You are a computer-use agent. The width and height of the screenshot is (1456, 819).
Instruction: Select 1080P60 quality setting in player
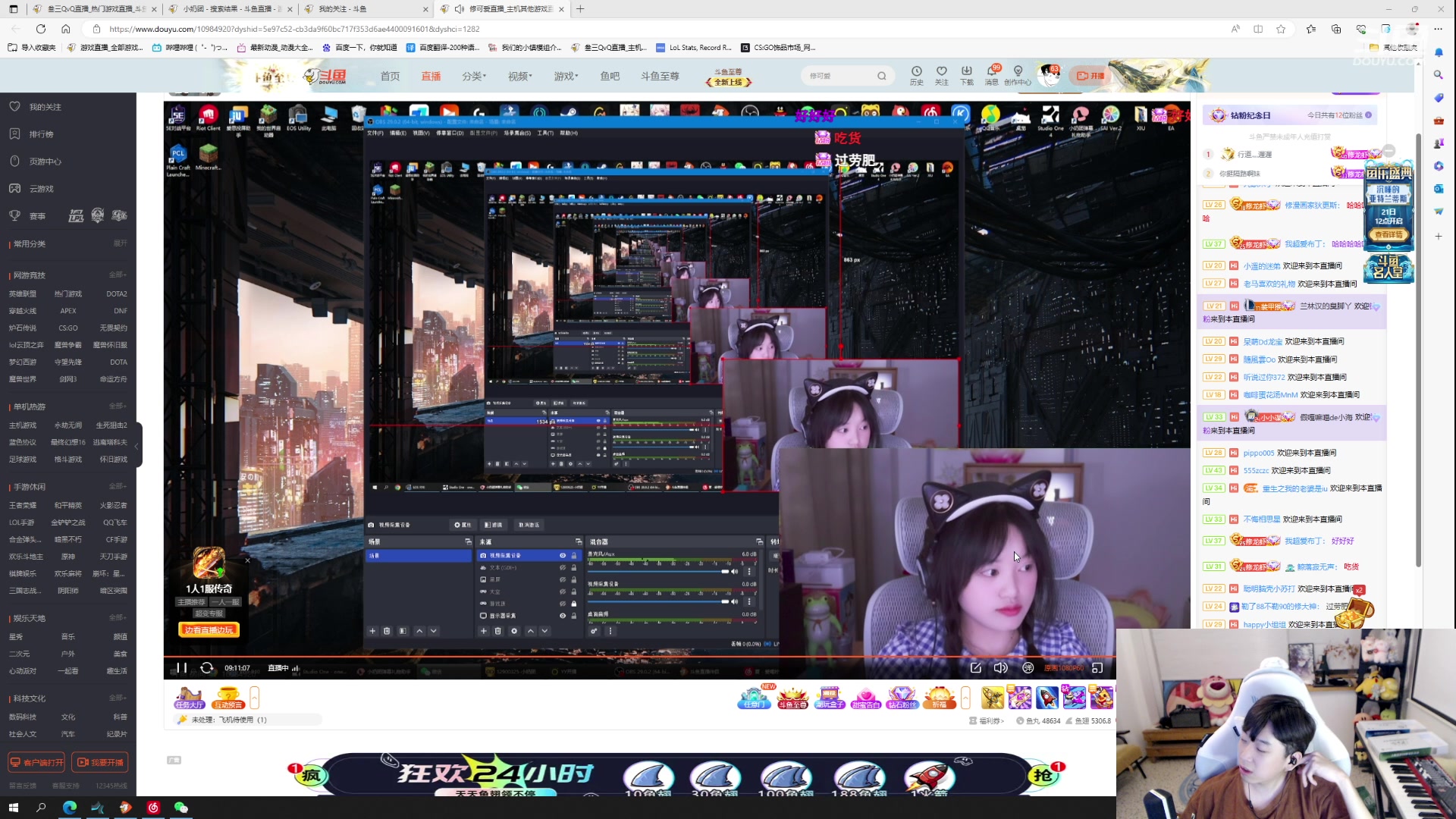pyautogui.click(x=1063, y=668)
